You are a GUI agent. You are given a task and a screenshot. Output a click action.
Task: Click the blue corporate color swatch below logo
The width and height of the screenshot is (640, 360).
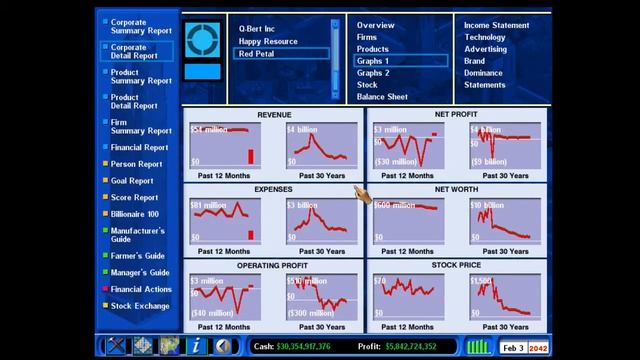[x=202, y=72]
